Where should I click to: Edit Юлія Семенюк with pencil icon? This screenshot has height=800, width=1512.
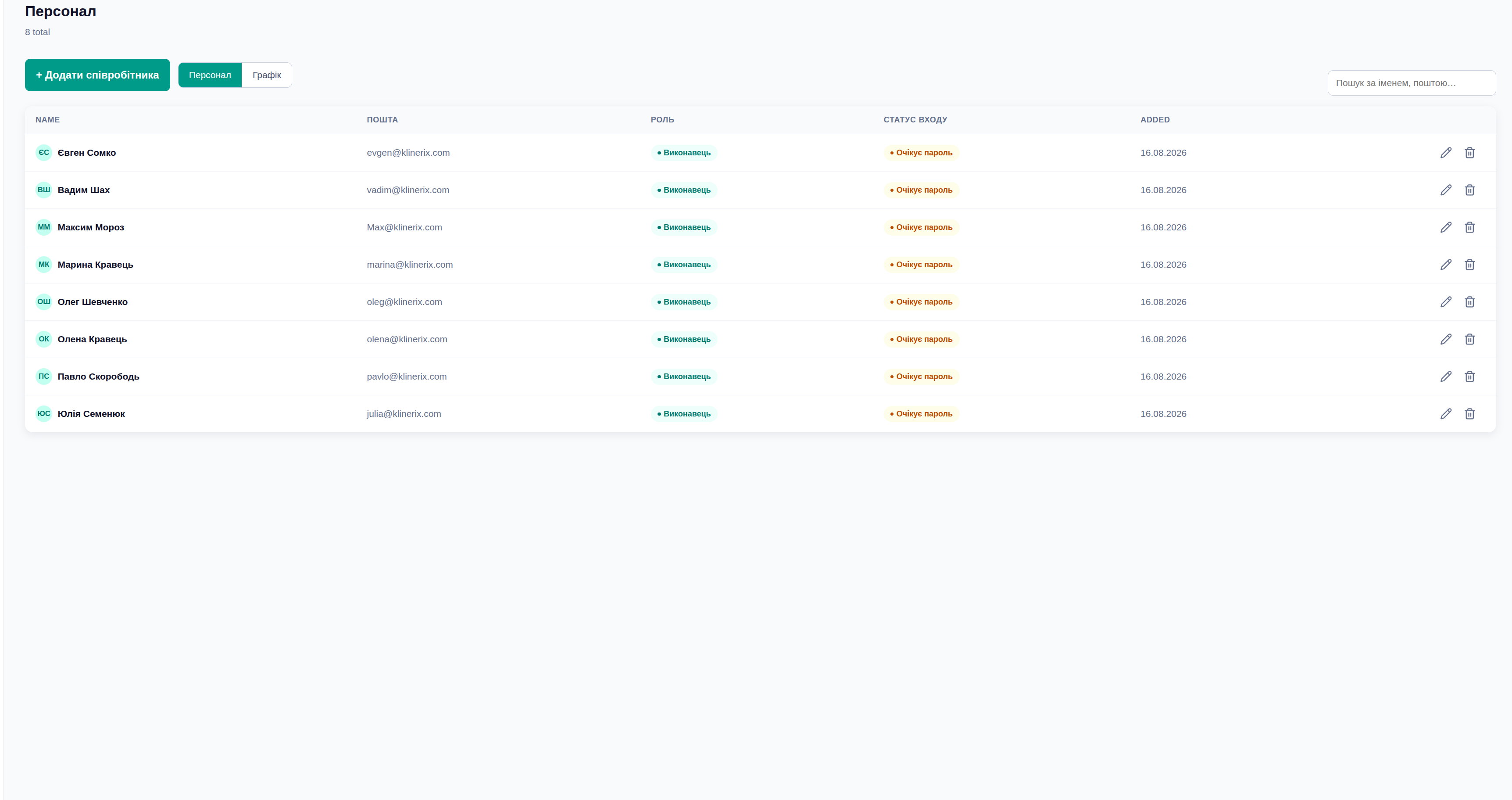(1446, 413)
